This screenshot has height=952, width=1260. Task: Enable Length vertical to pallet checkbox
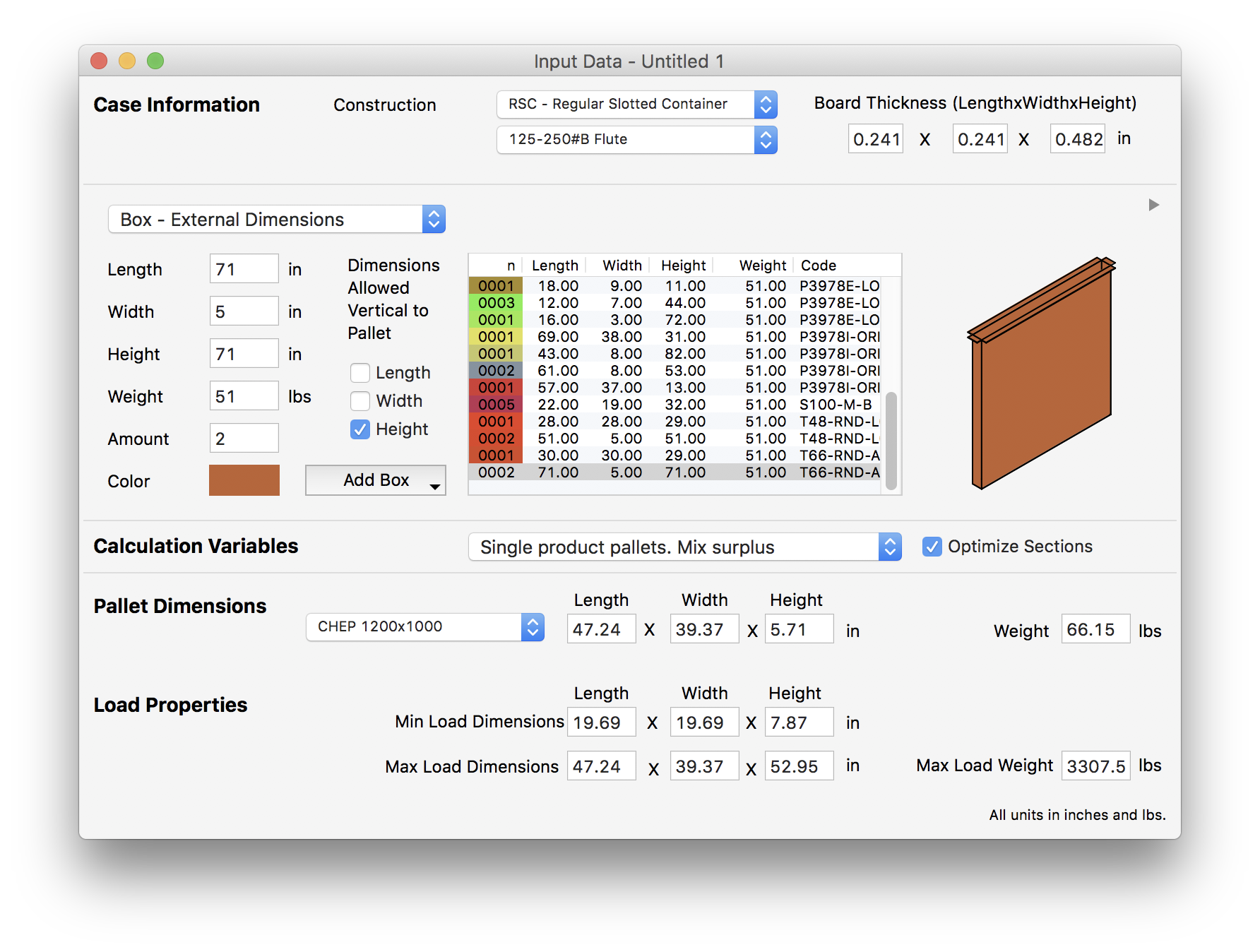(x=360, y=373)
